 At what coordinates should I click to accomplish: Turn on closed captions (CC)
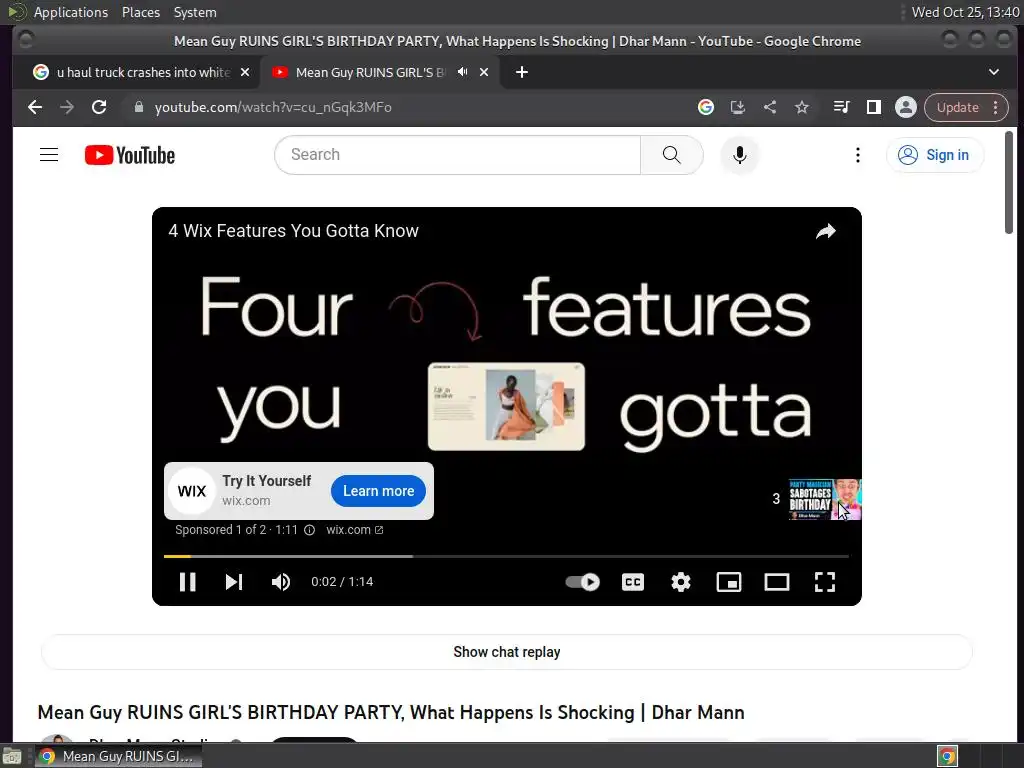633,582
